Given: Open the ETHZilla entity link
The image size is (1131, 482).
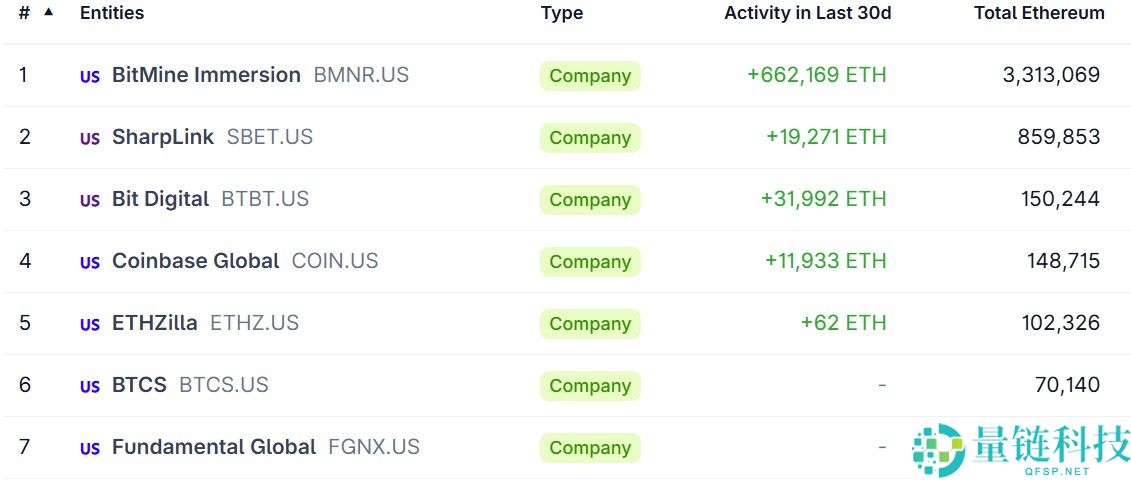Looking at the screenshot, I should tap(155, 323).
